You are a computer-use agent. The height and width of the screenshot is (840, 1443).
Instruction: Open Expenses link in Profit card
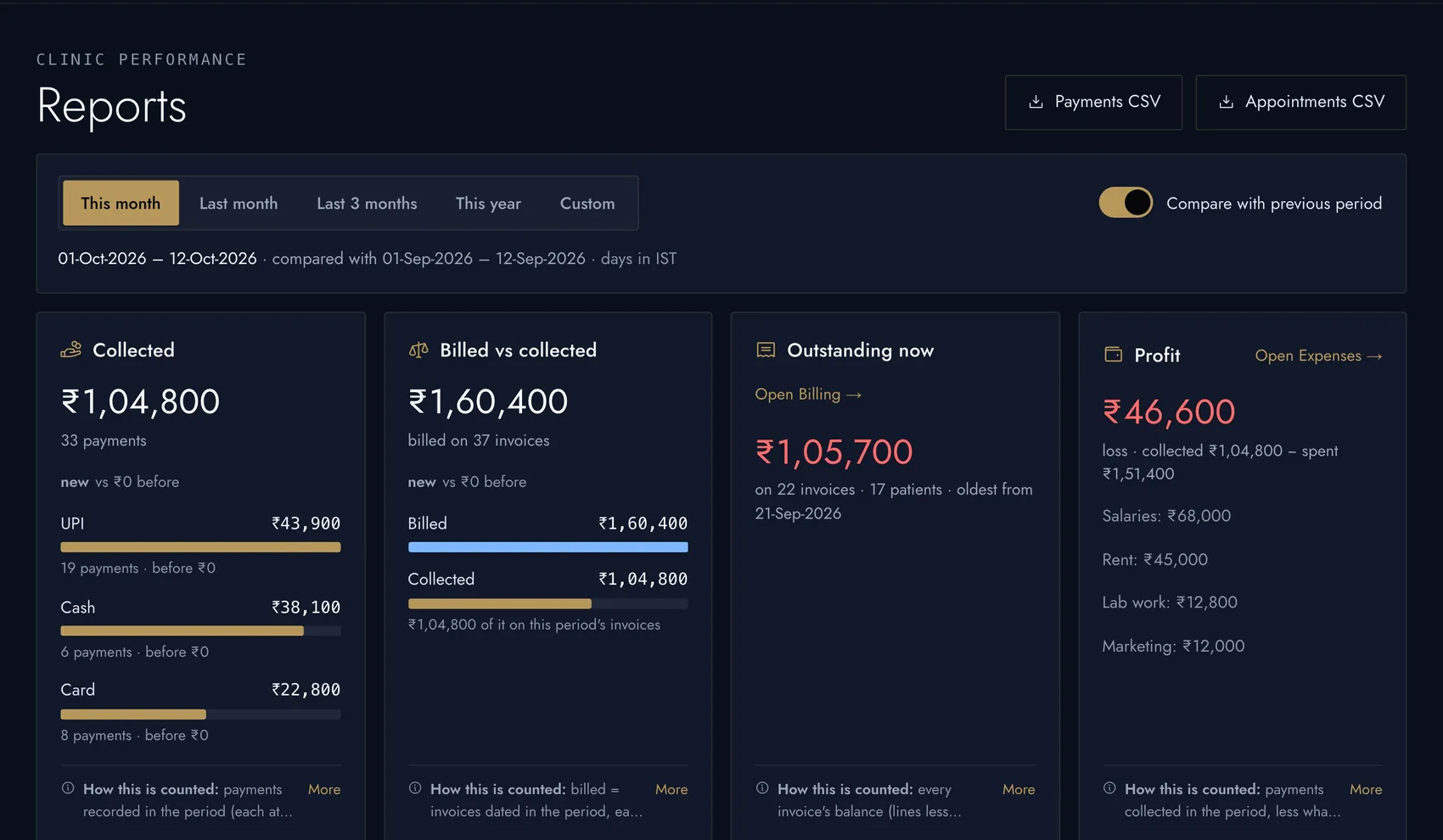tap(1318, 356)
